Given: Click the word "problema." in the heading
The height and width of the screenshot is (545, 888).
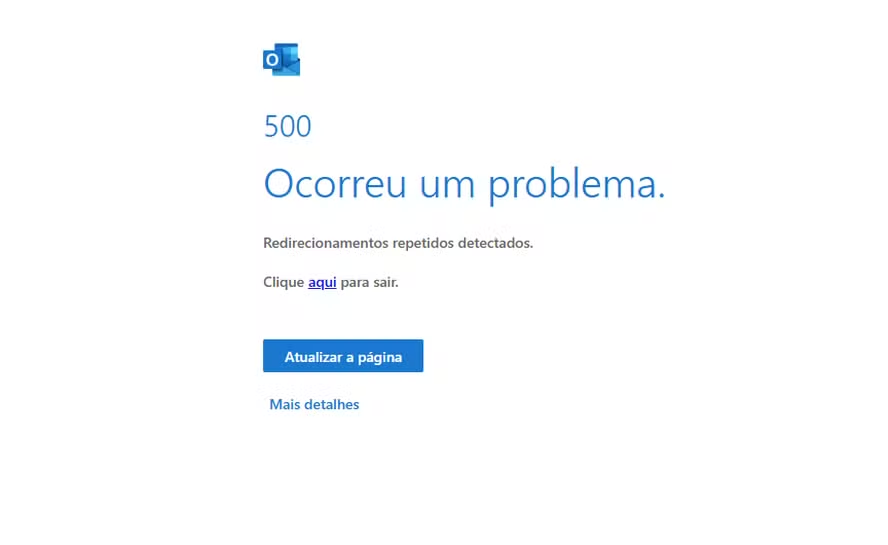Looking at the screenshot, I should (x=577, y=185).
